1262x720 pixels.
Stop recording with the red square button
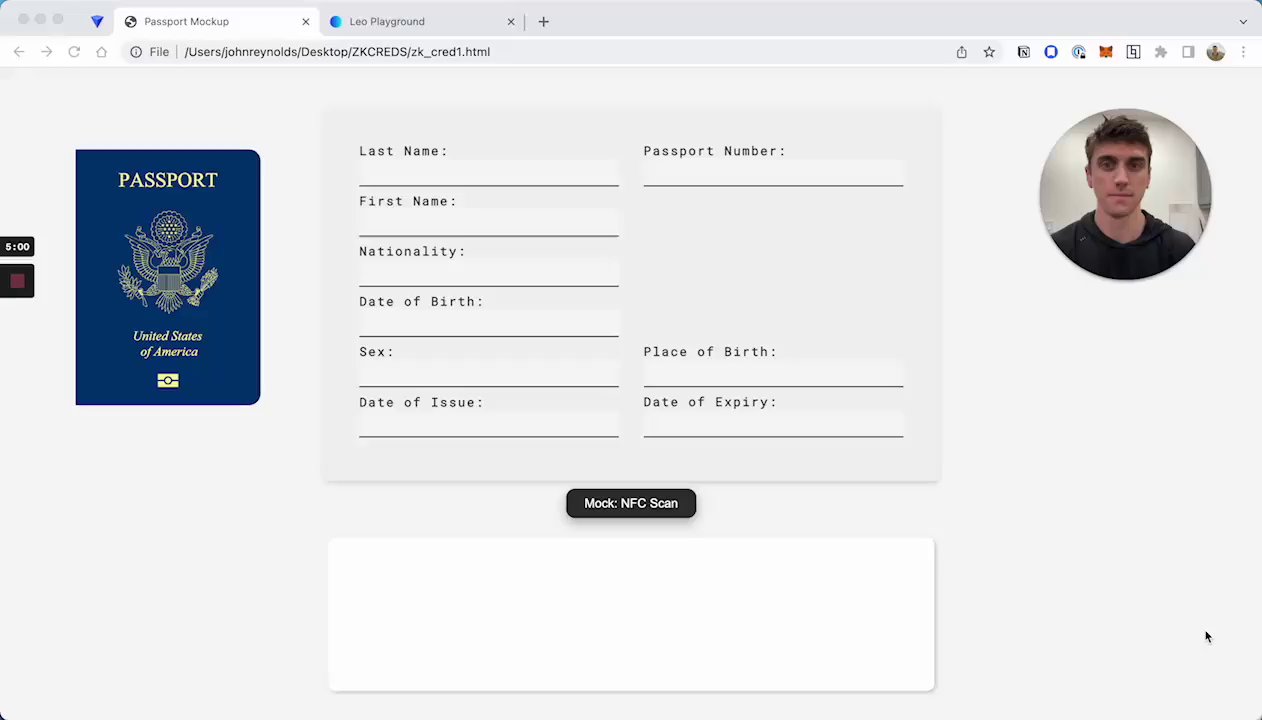click(17, 281)
